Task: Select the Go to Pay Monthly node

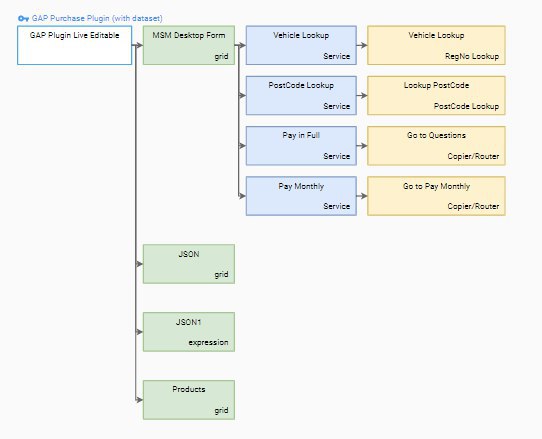Action: pos(436,196)
